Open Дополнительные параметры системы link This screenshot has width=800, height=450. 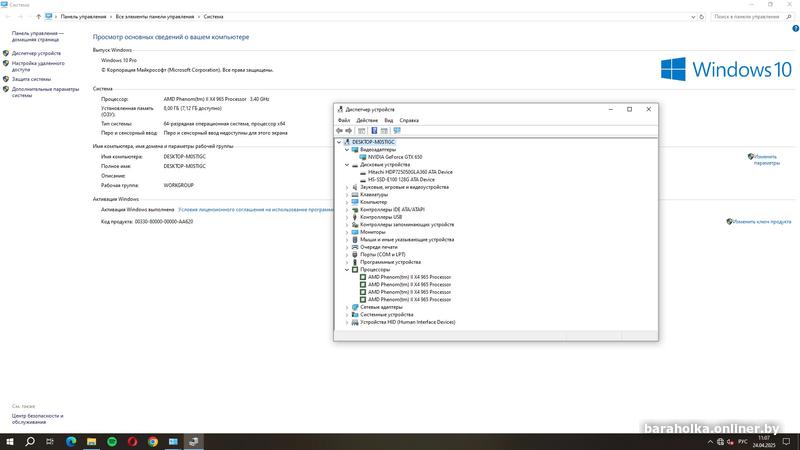click(x=45, y=92)
